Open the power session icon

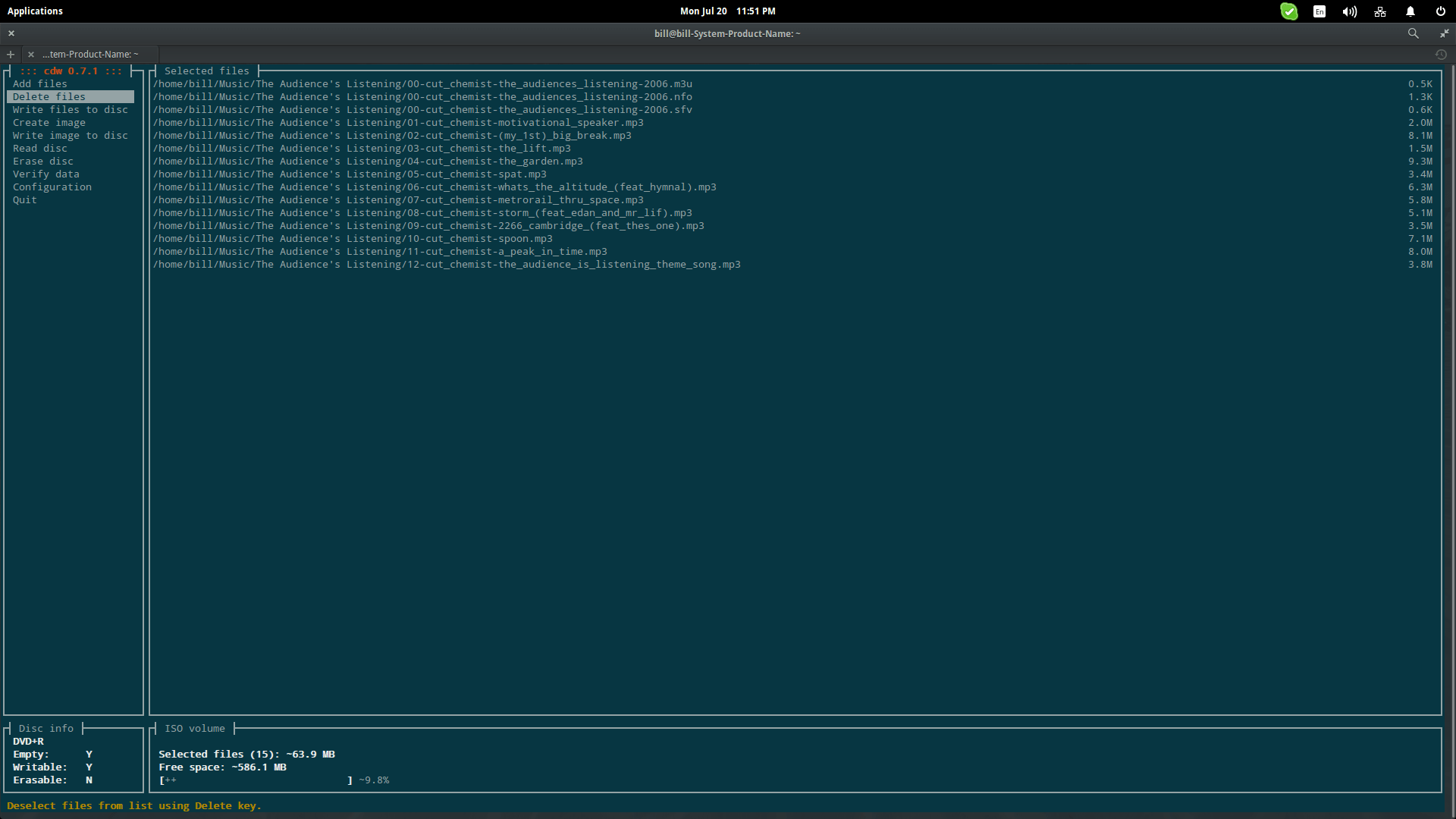point(1440,11)
